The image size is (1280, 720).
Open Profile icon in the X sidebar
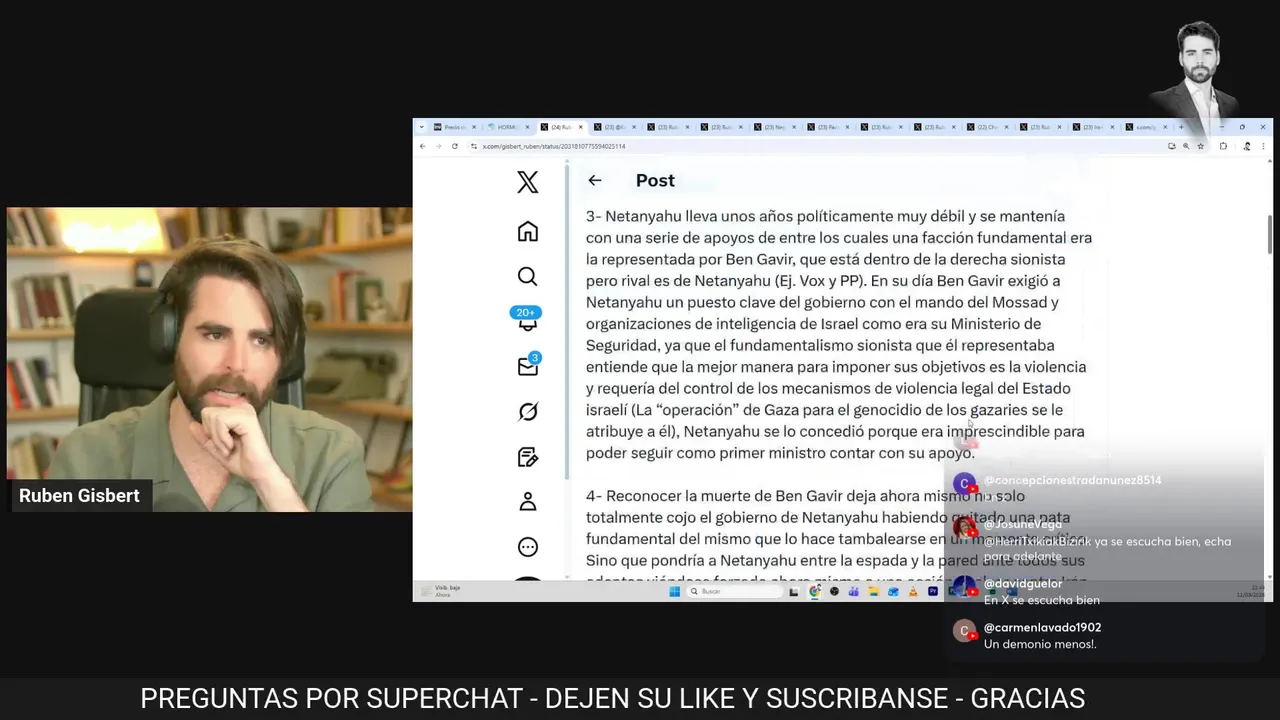pyautogui.click(x=528, y=502)
